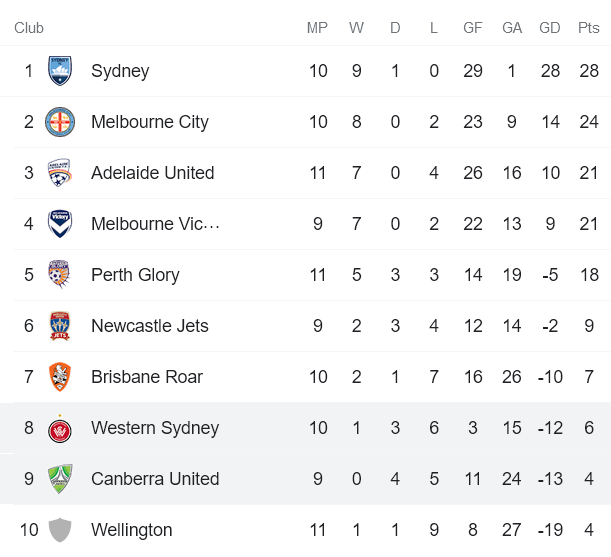Click the Brisbane Roar club crest
Screen dimensions: 611x557
click(x=60, y=377)
